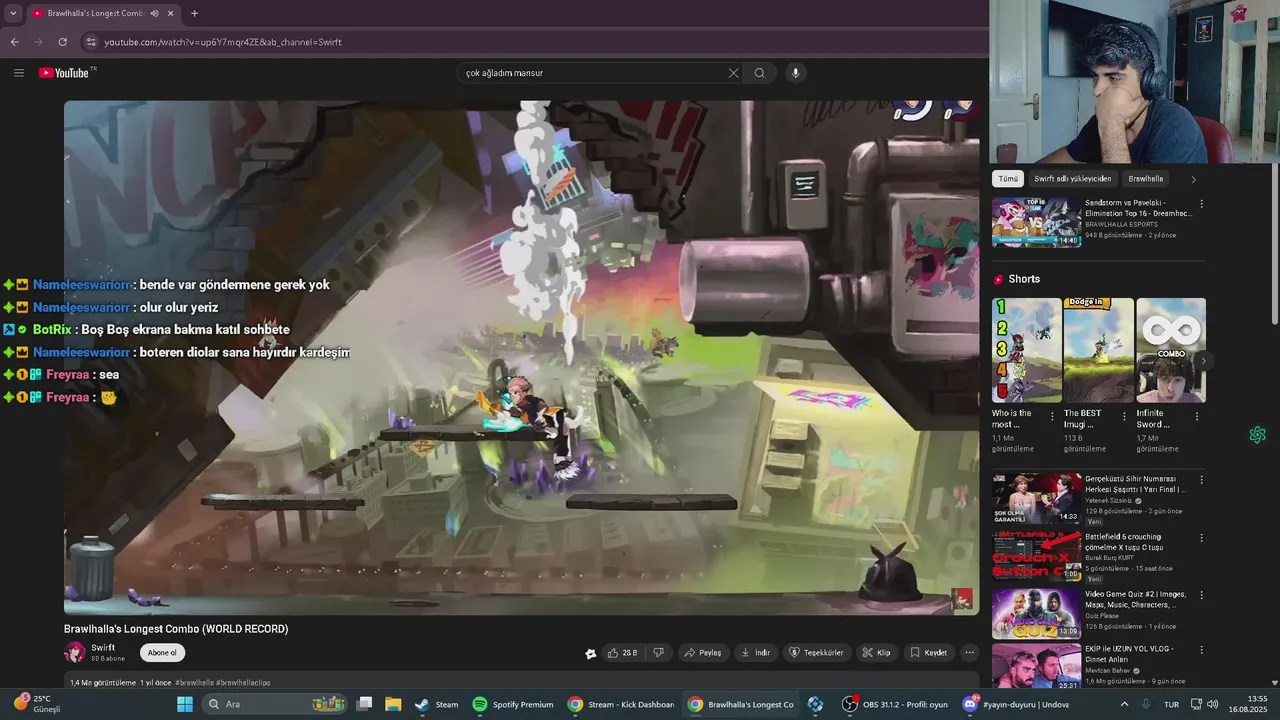Image resolution: width=1280 pixels, height=720 pixels.
Task: Open the Infinite Sword combo short
Action: [x=1170, y=350]
